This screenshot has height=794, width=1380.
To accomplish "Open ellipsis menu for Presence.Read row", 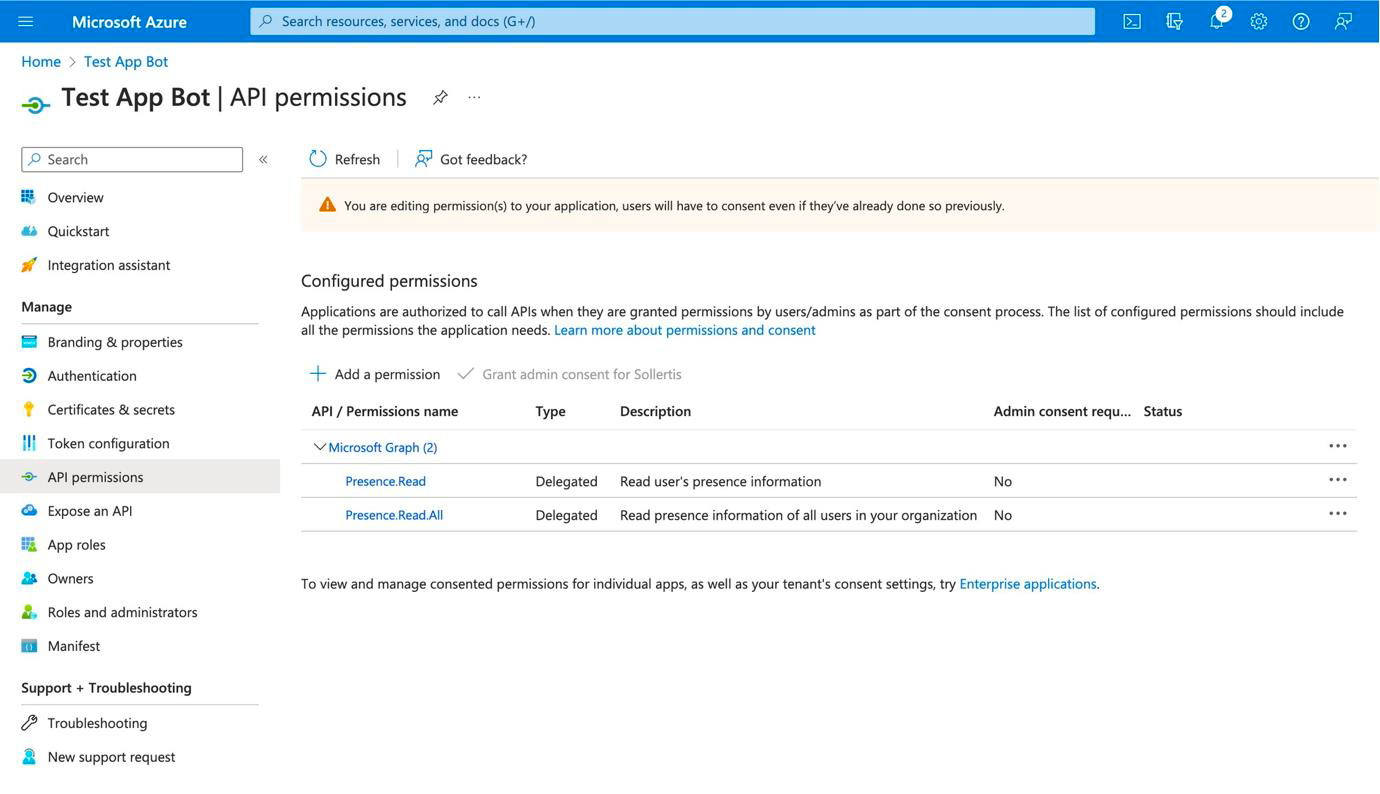I will [1337, 480].
